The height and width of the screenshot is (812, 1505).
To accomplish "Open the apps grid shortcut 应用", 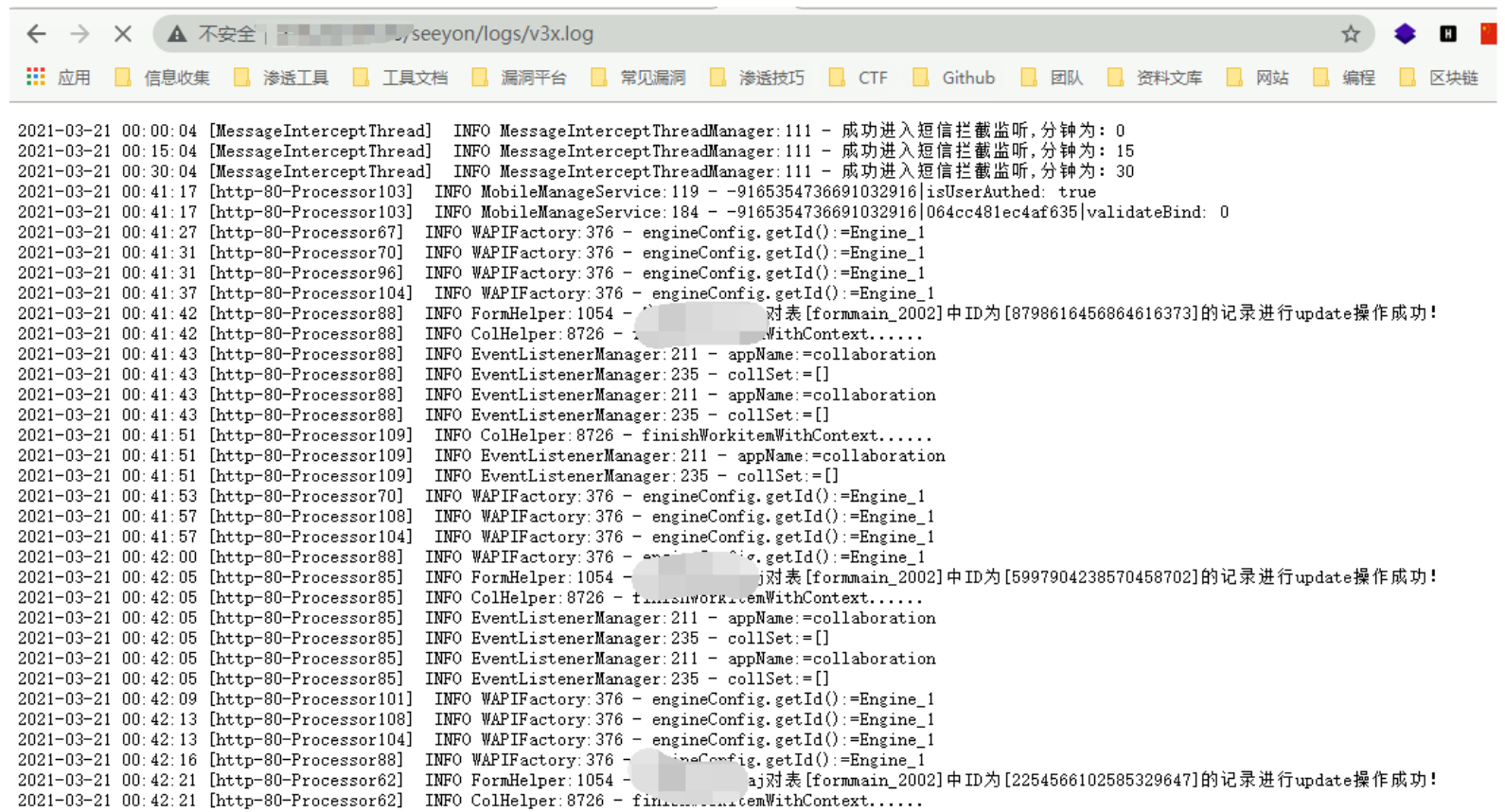I will click(59, 78).
